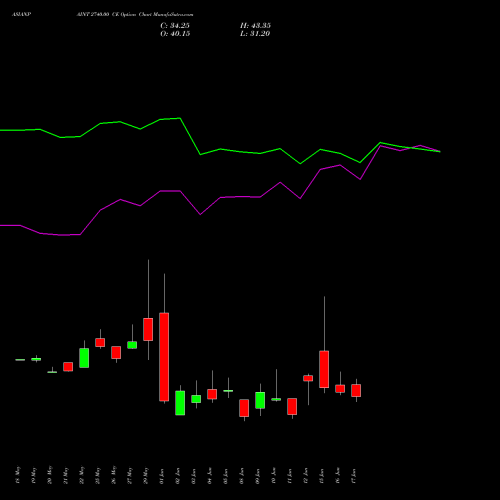Click the green candle for 09 Jun
The height and width of the screenshot is (500, 500).
pyautogui.click(x=260, y=400)
